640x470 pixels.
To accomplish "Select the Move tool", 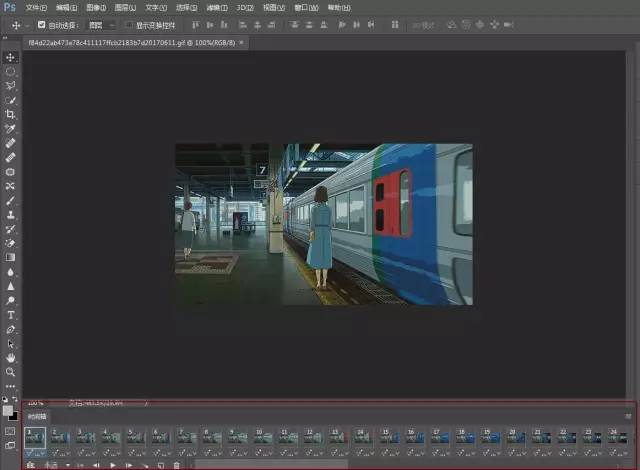I will tap(11, 57).
